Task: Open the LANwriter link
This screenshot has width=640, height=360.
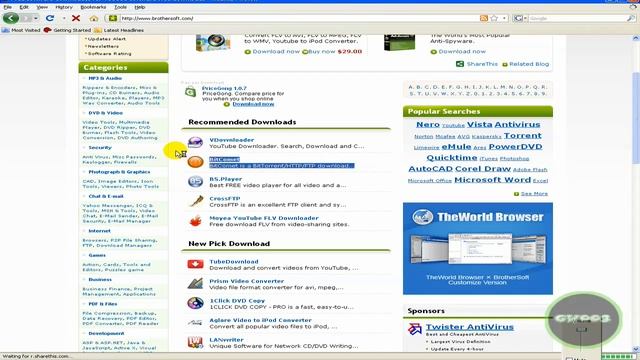Action: click(226, 340)
